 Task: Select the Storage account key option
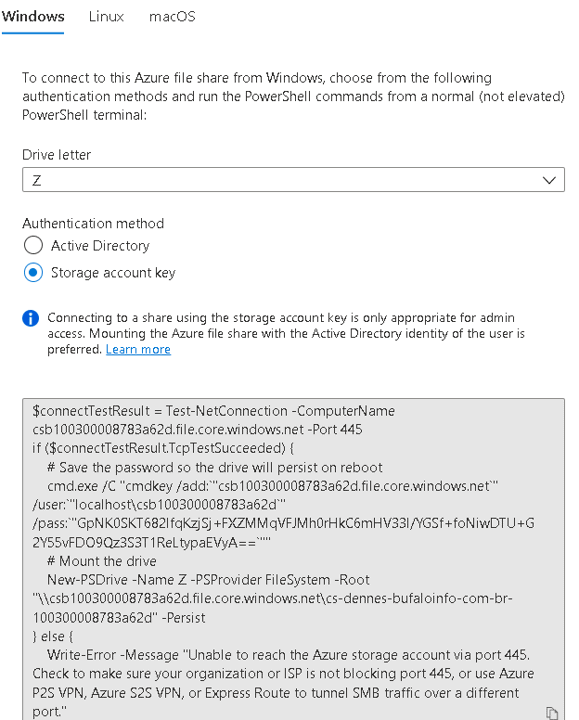[34, 272]
